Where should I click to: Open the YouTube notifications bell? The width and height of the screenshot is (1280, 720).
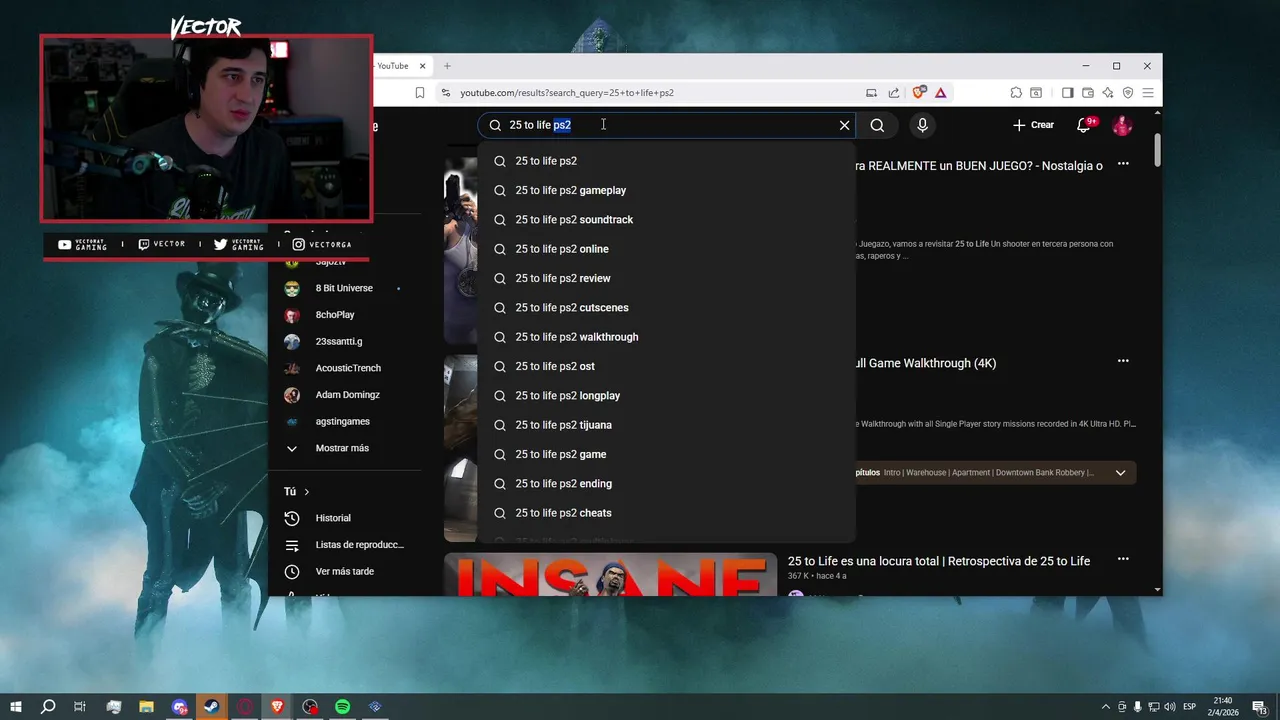coord(1085,125)
